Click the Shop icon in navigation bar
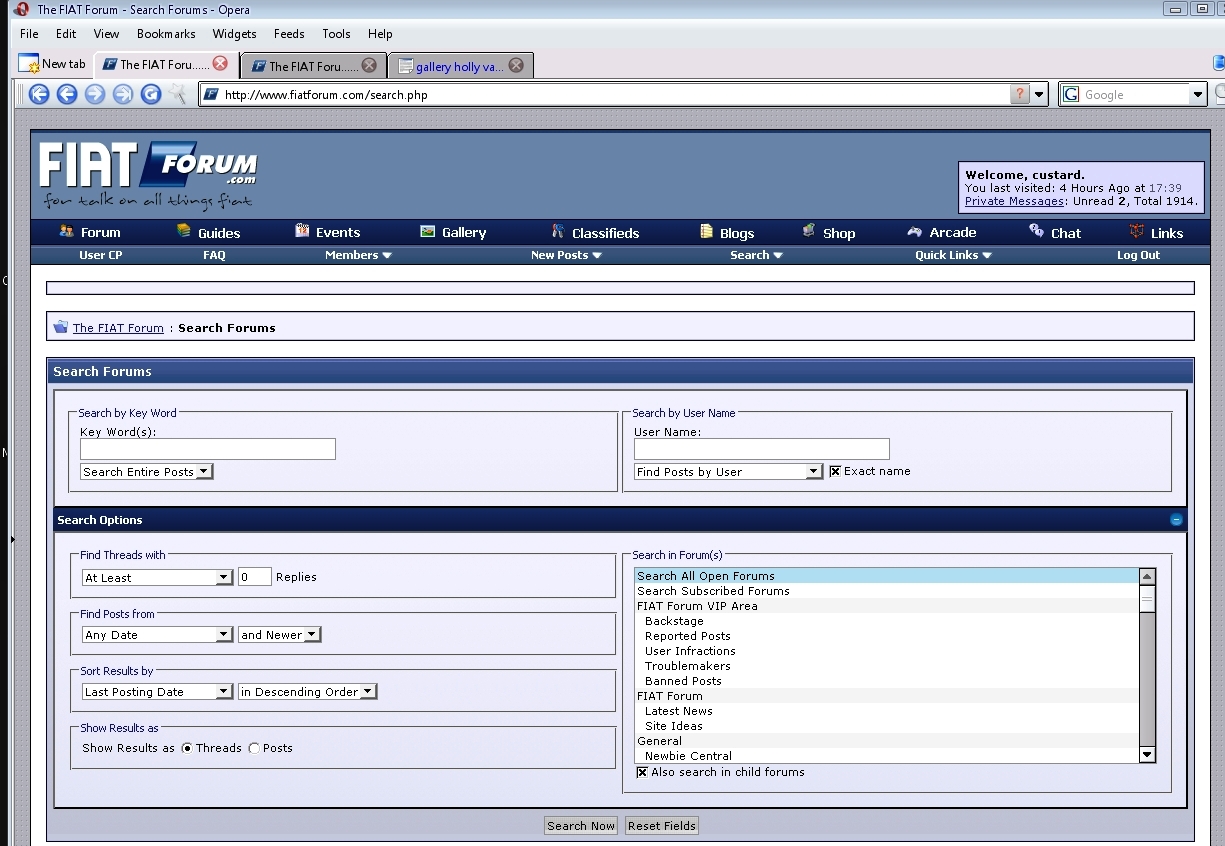Image resolution: width=1225 pixels, height=846 pixels. tap(809, 231)
